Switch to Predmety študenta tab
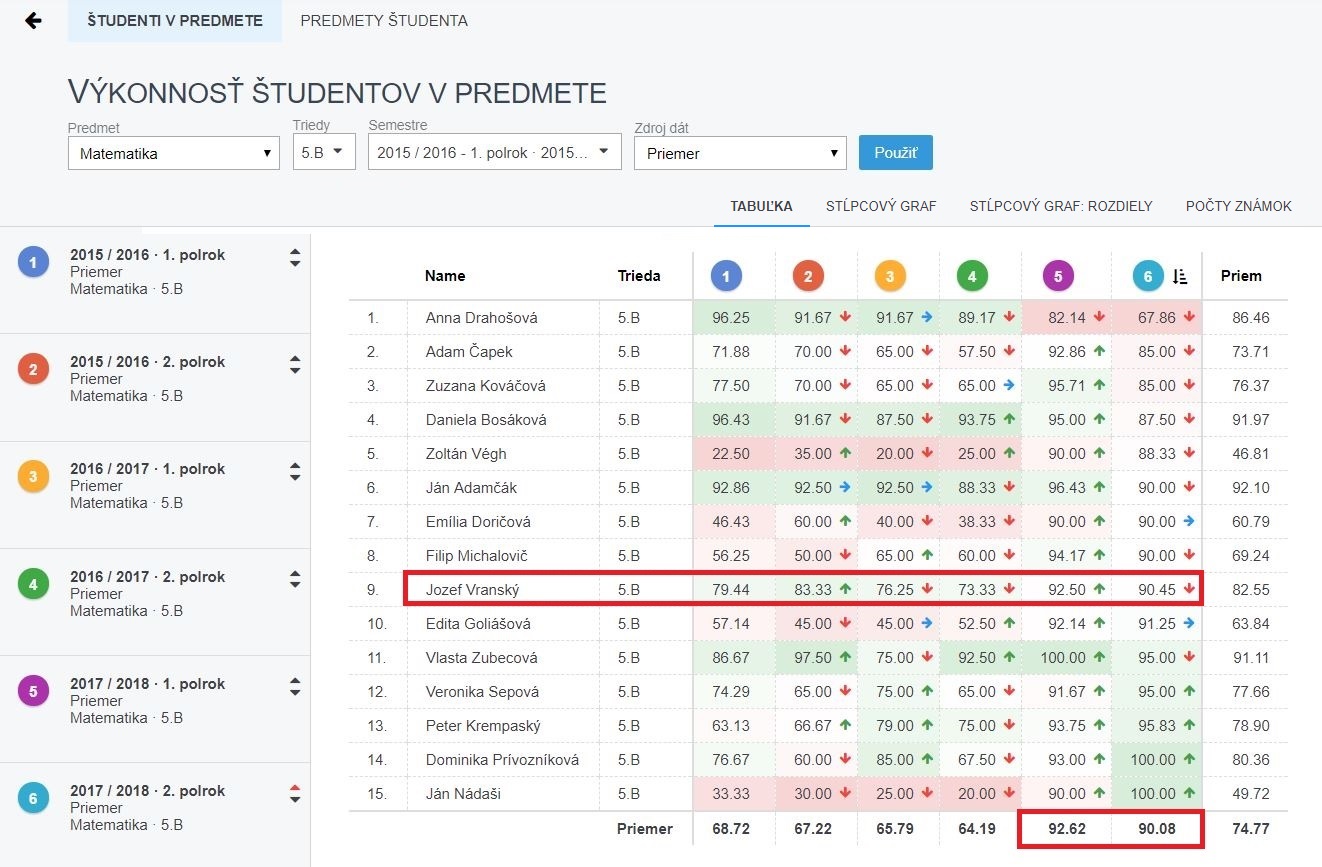Screen dimensions: 1322x867 pos(384,21)
